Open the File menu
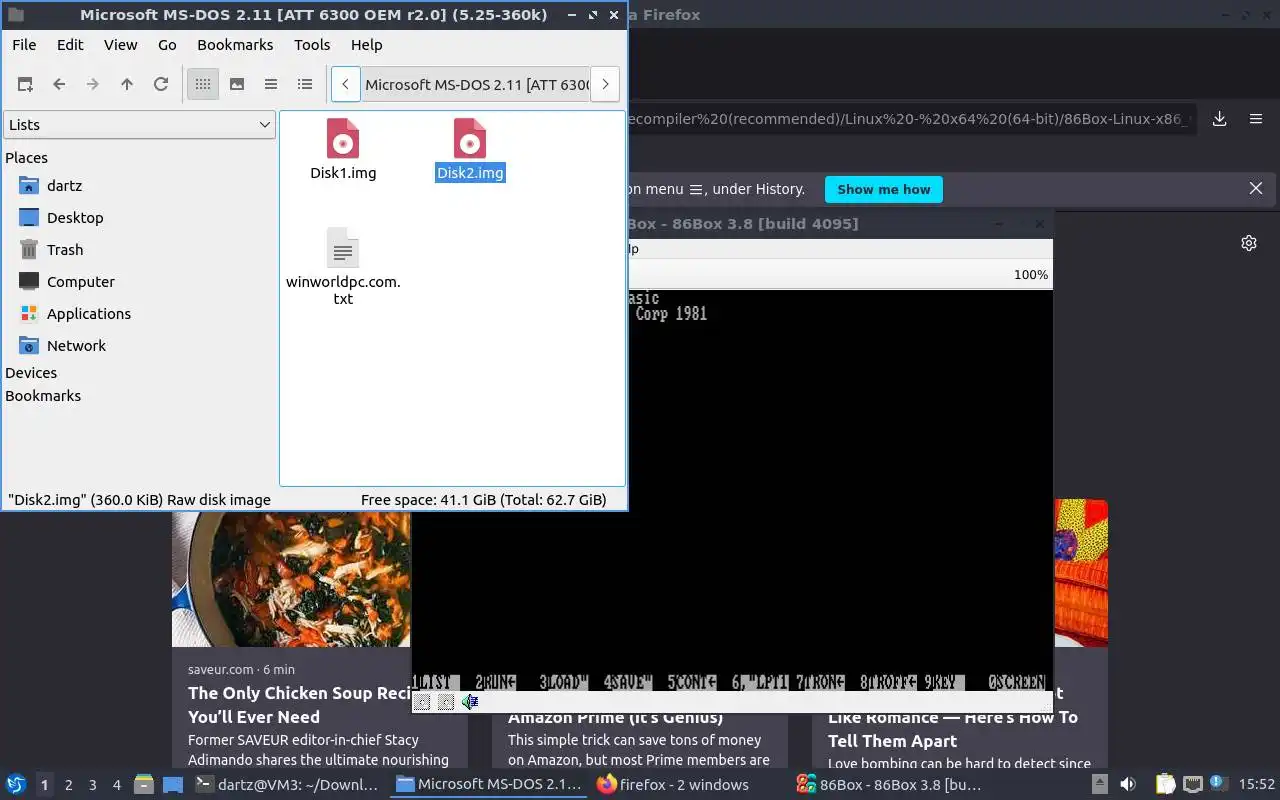The image size is (1280, 800). tap(24, 45)
